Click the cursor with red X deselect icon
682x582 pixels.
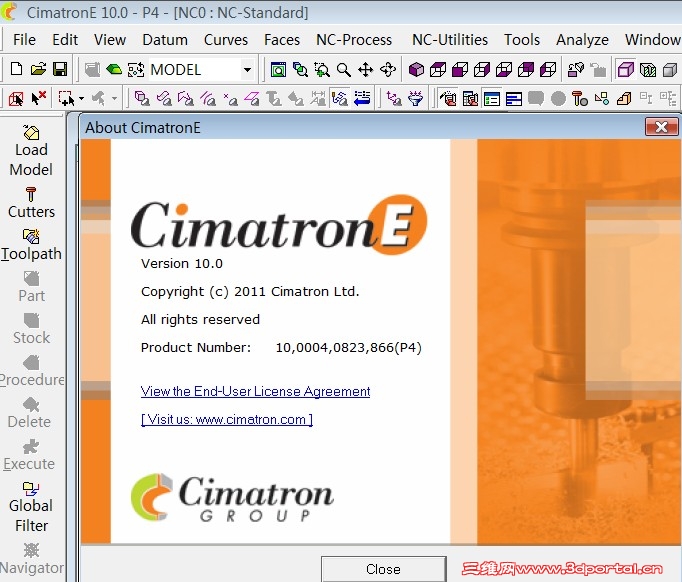point(39,98)
